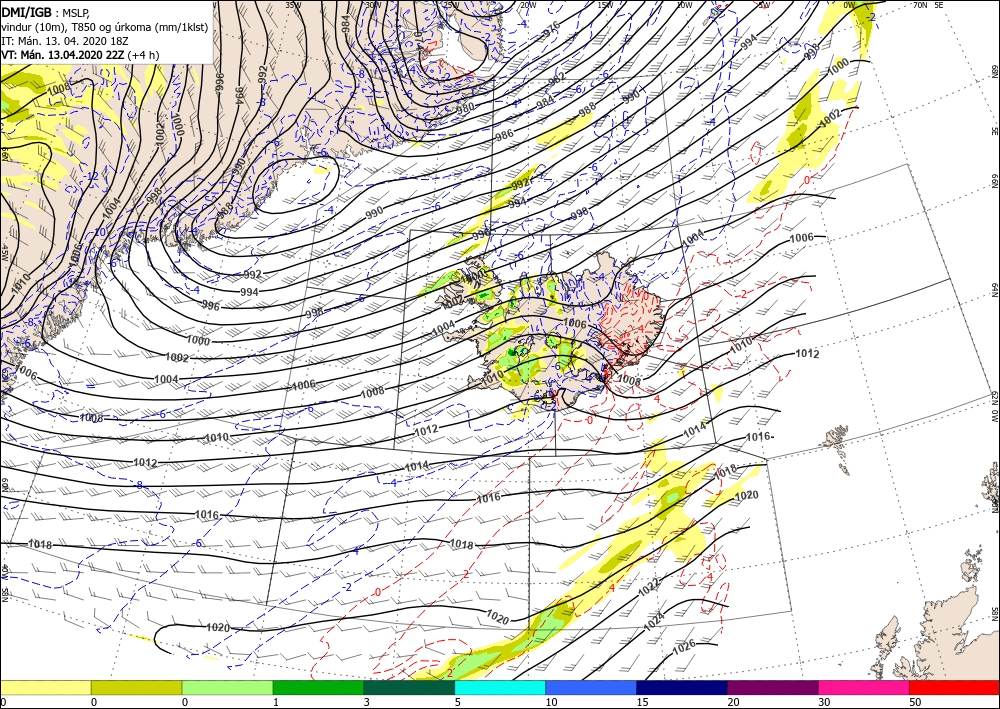Click the 986 isobar label

pyautogui.click(x=504, y=135)
